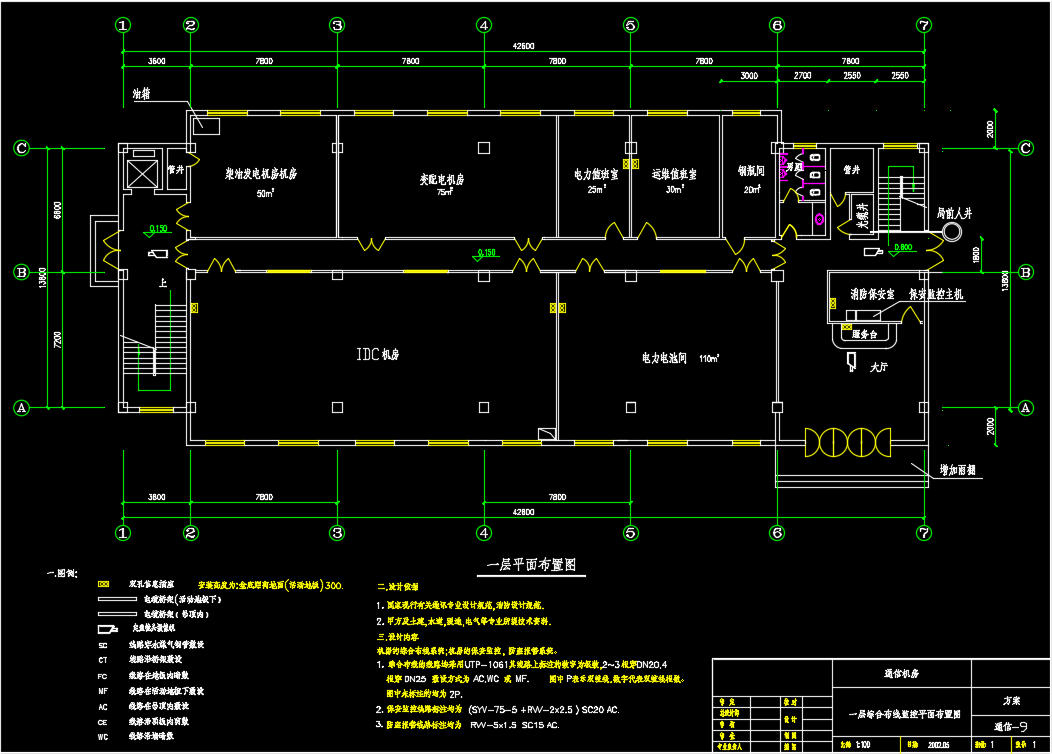Click the 通信机房 title block cell
This screenshot has width=1052, height=754.
901,674
